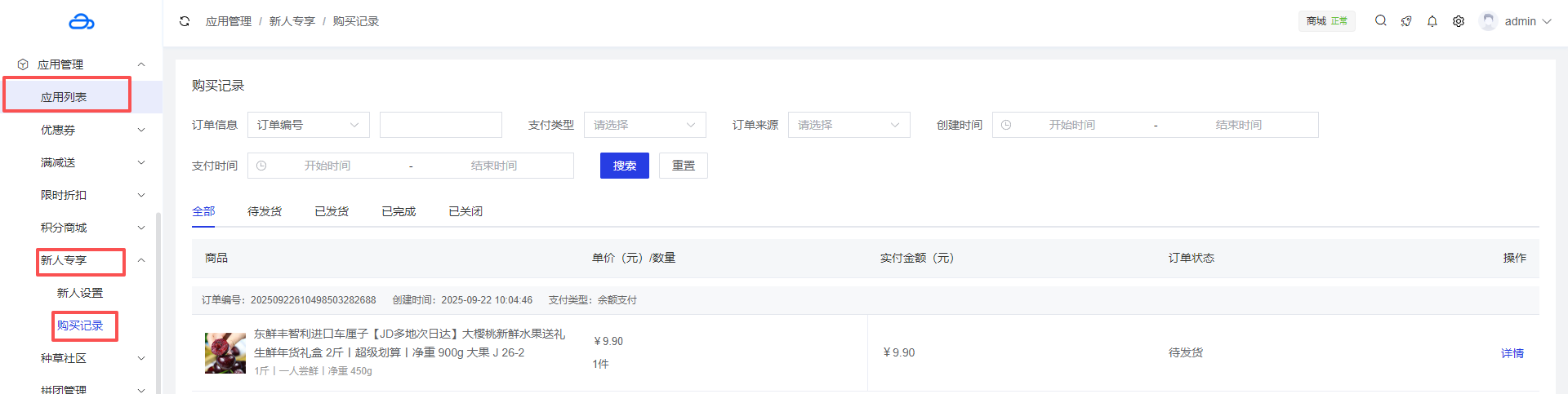The height and width of the screenshot is (394, 1568).
Task: Open the 订单来源 select dropdown
Action: (849, 125)
